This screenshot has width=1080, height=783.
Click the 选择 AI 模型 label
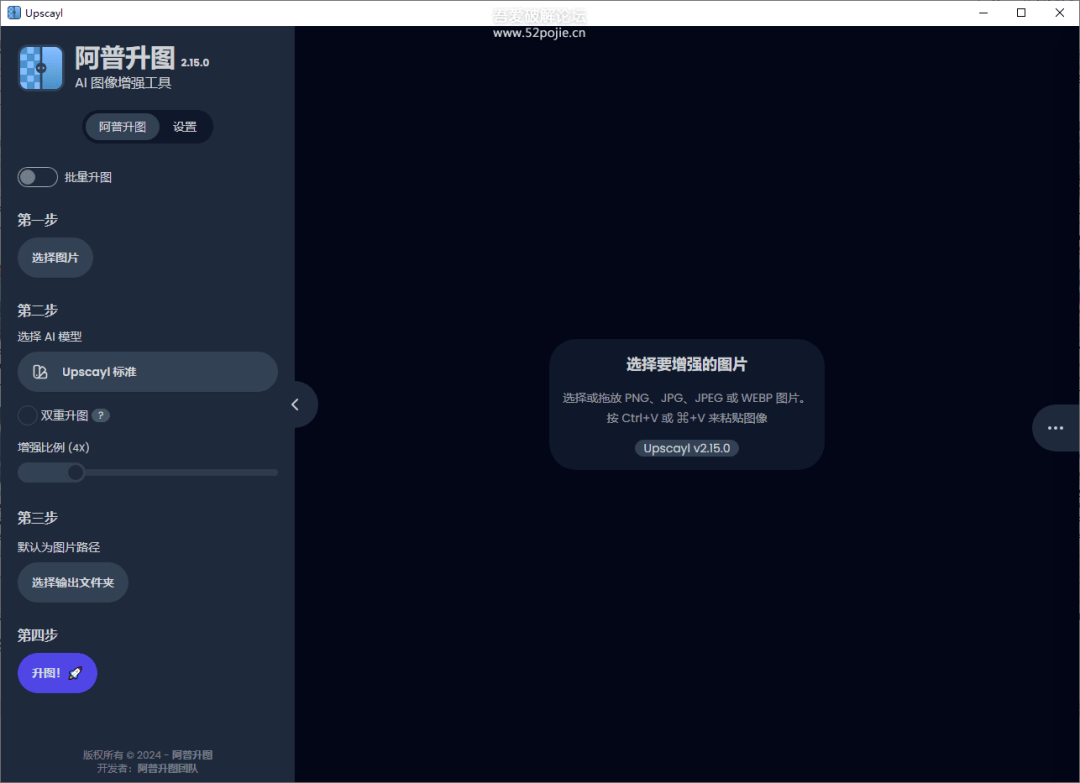tap(50, 337)
